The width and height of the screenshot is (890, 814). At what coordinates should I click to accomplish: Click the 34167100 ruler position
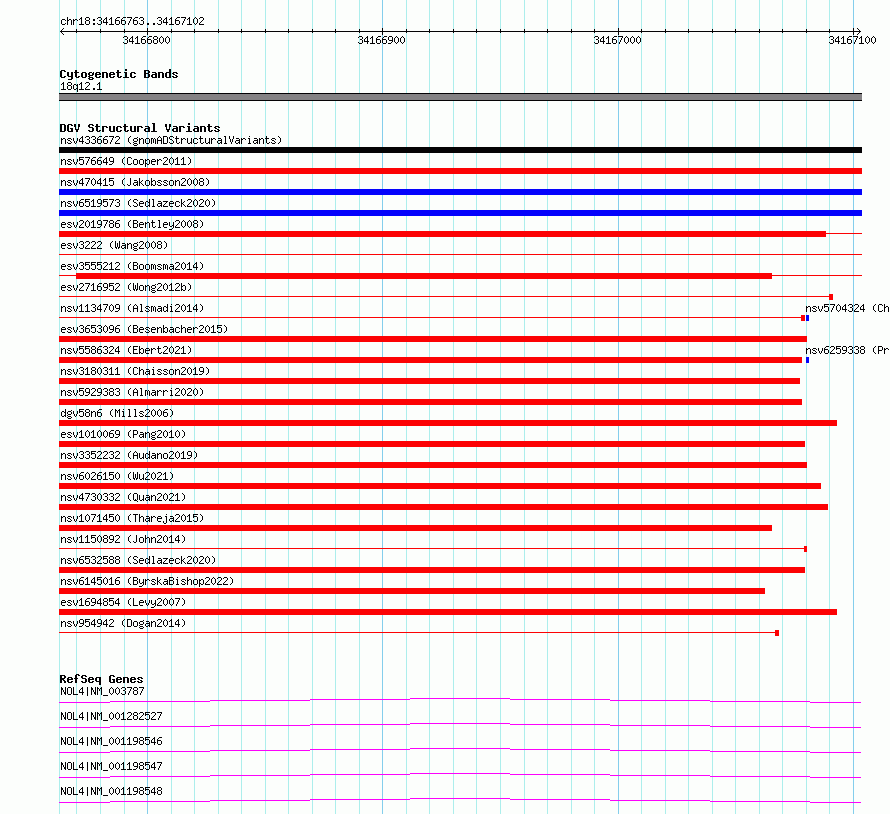(x=853, y=40)
